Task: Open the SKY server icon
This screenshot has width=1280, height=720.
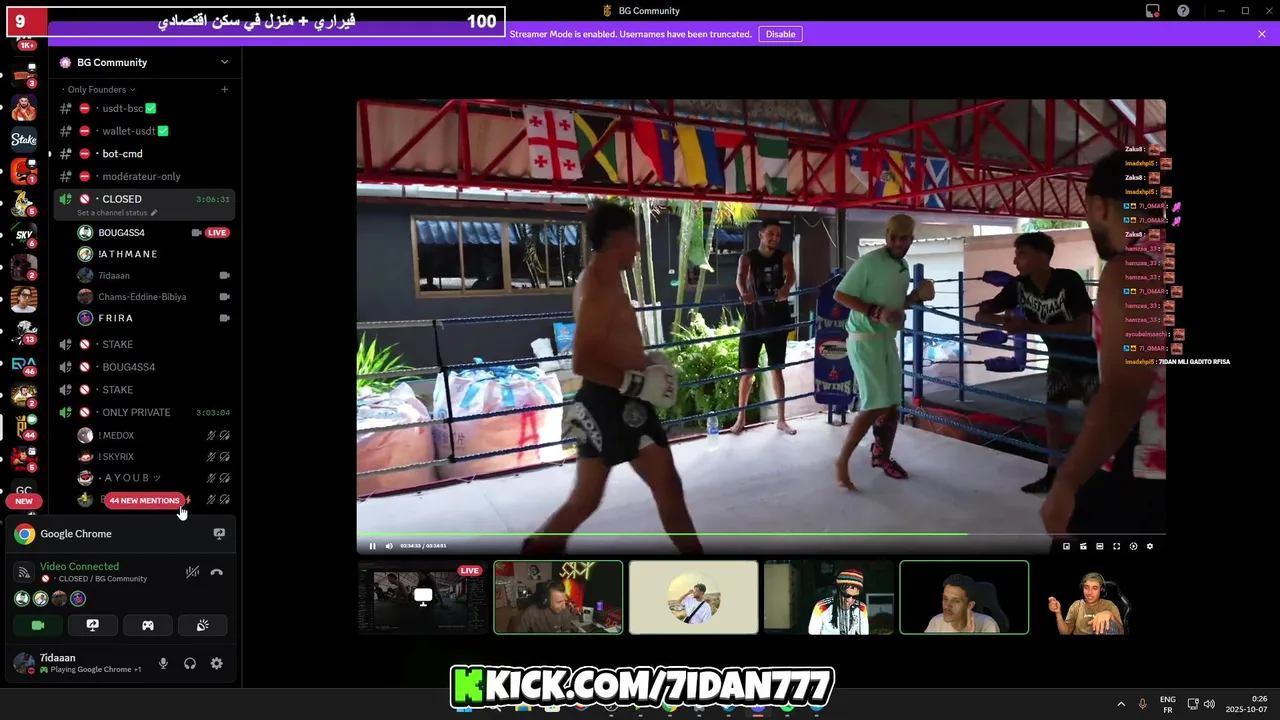Action: pyautogui.click(x=24, y=236)
